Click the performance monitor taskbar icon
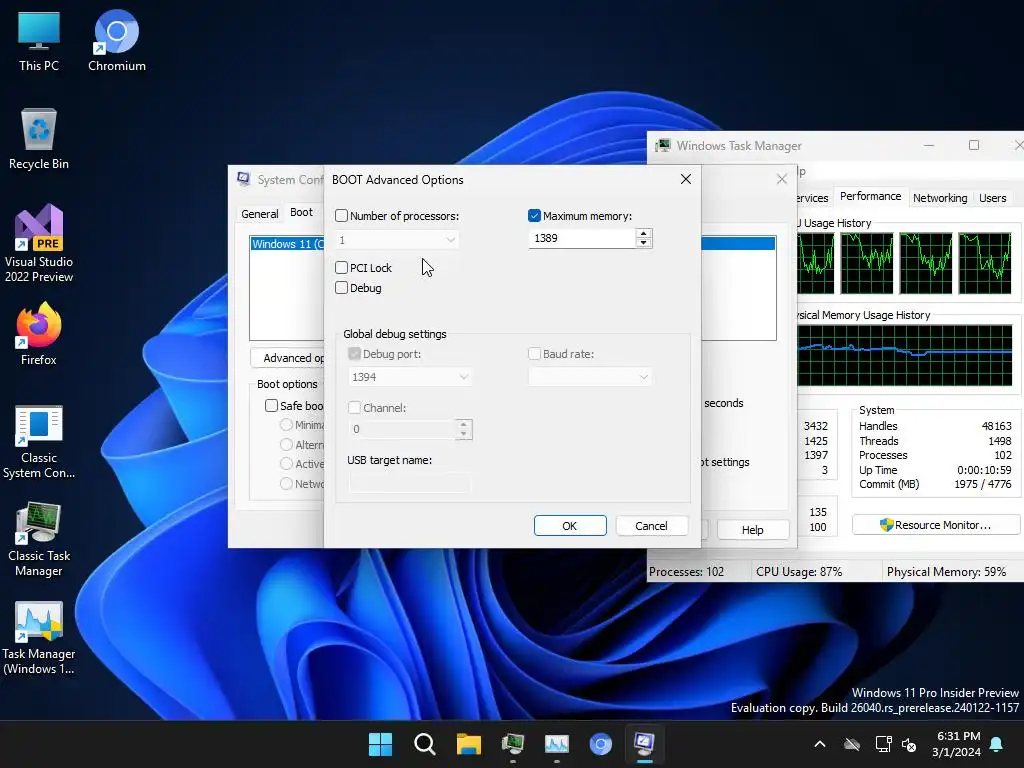Screen dimensions: 1024x768 (x=556, y=744)
